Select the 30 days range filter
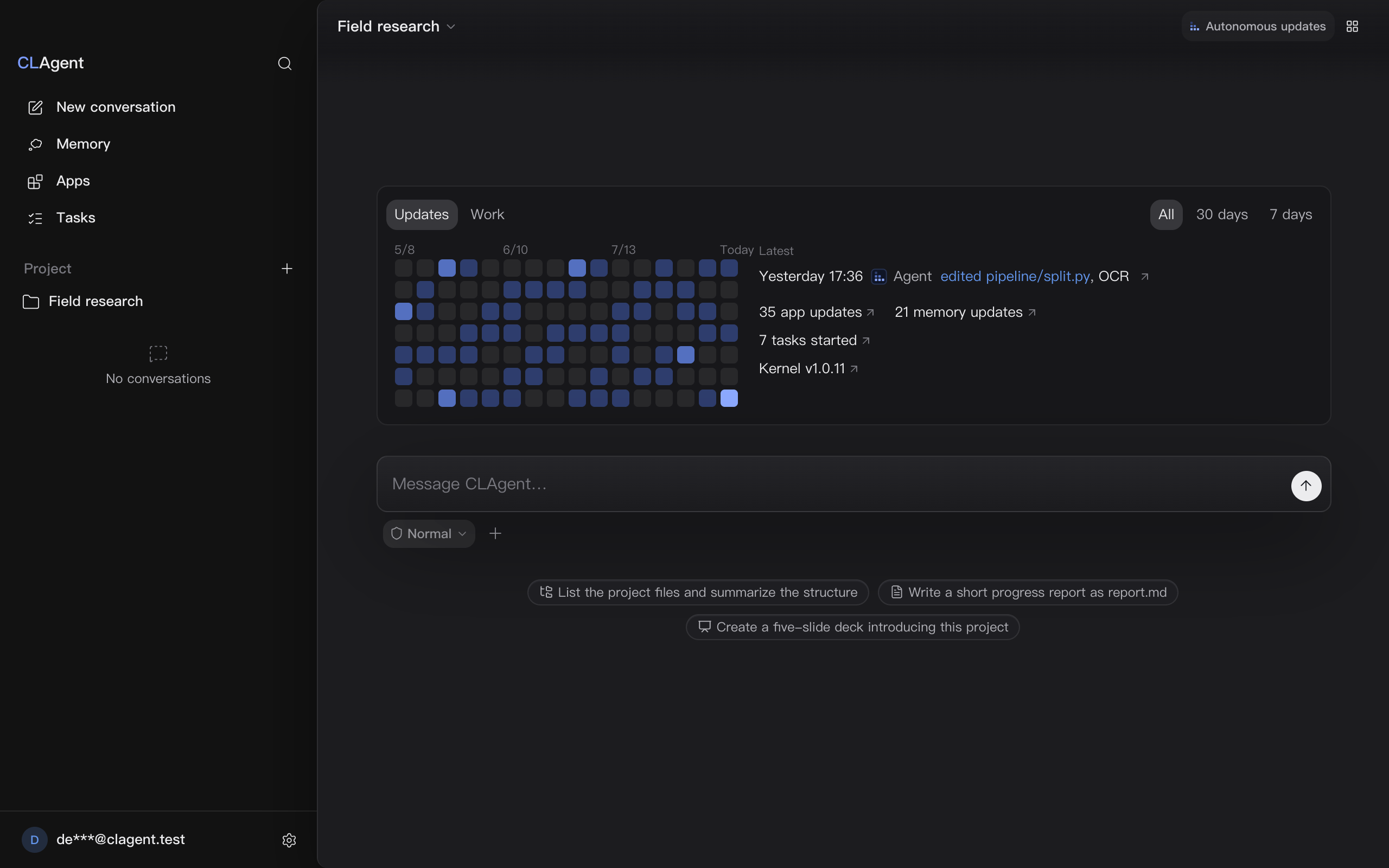 [1221, 215]
